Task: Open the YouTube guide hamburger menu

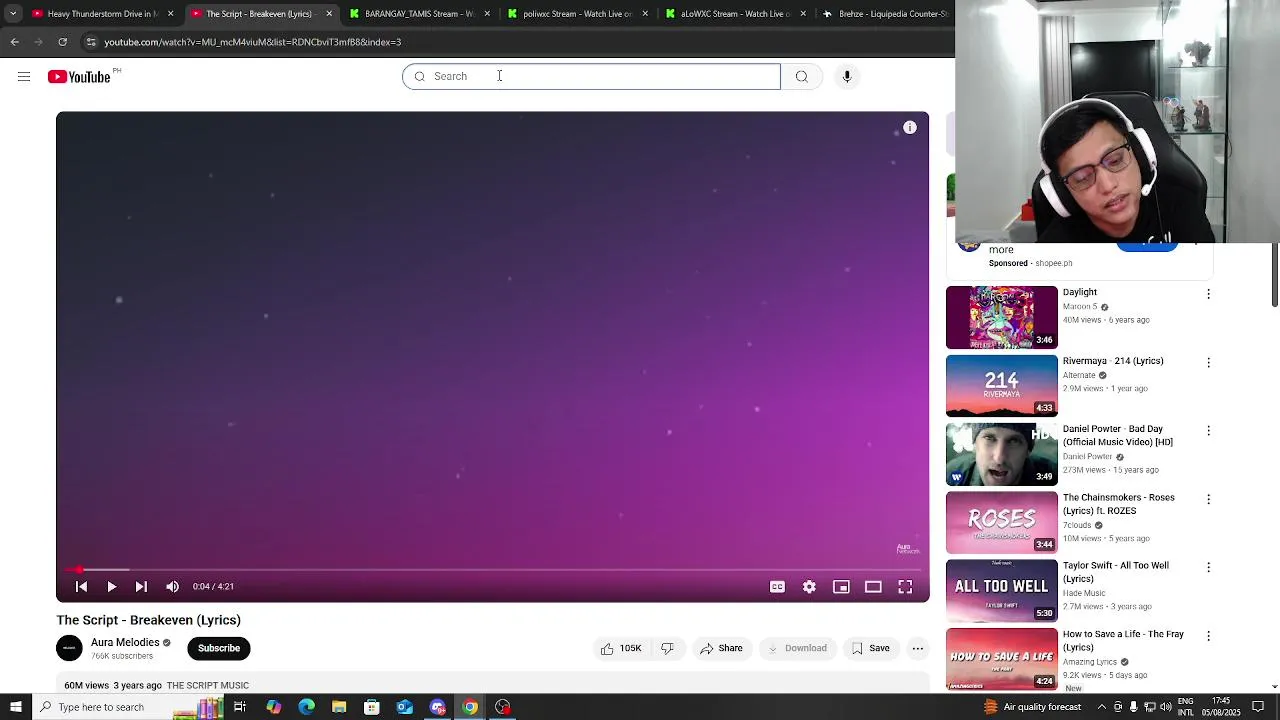Action: [24, 77]
